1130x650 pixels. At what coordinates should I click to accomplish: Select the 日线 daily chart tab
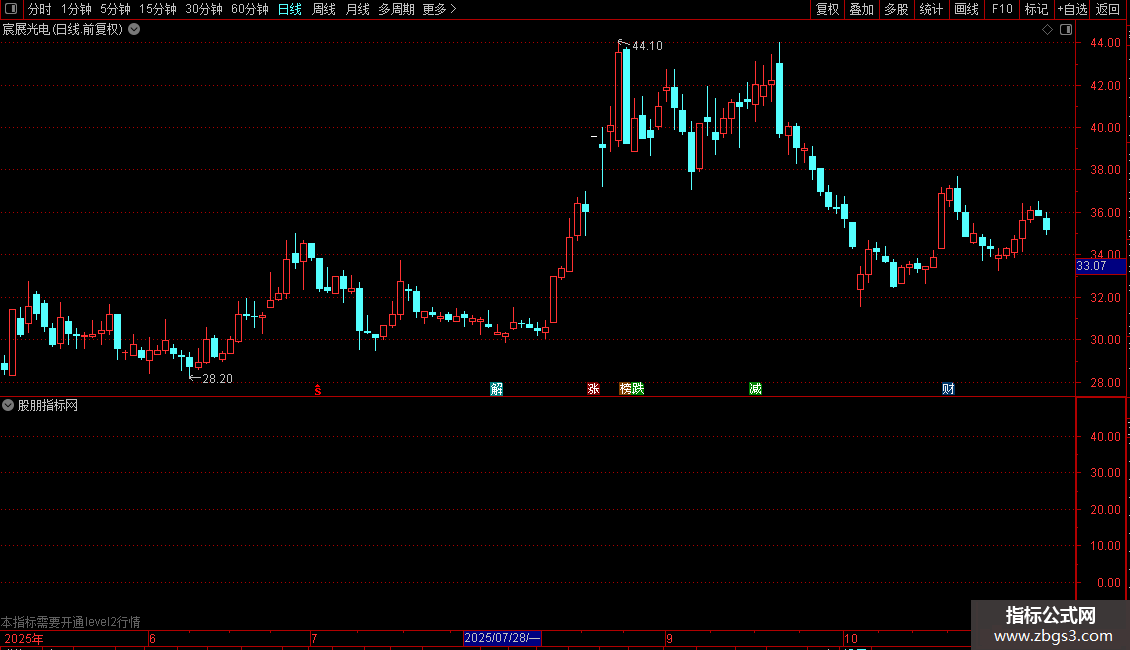point(290,9)
